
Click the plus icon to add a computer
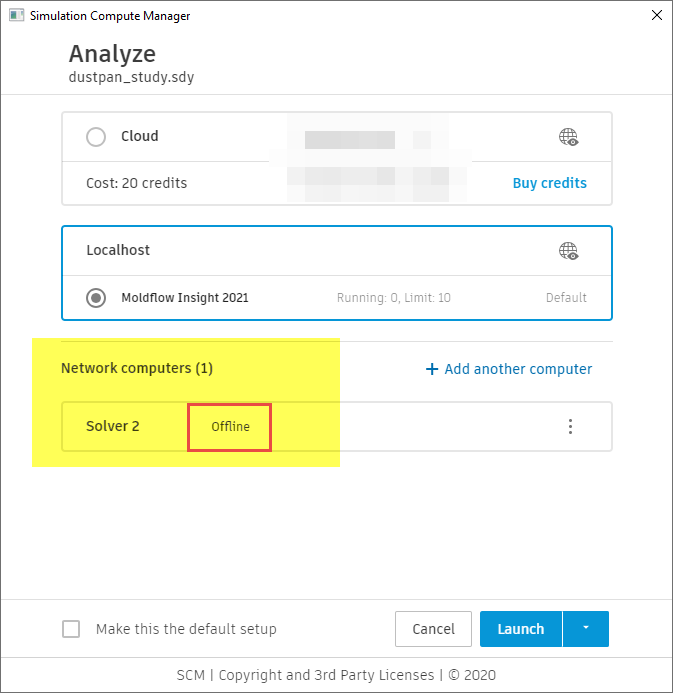point(432,369)
